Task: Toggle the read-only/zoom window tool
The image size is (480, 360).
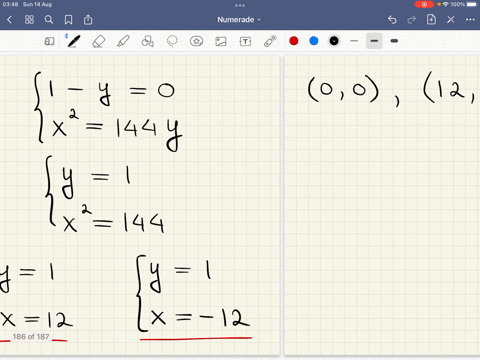Action: click(49, 41)
